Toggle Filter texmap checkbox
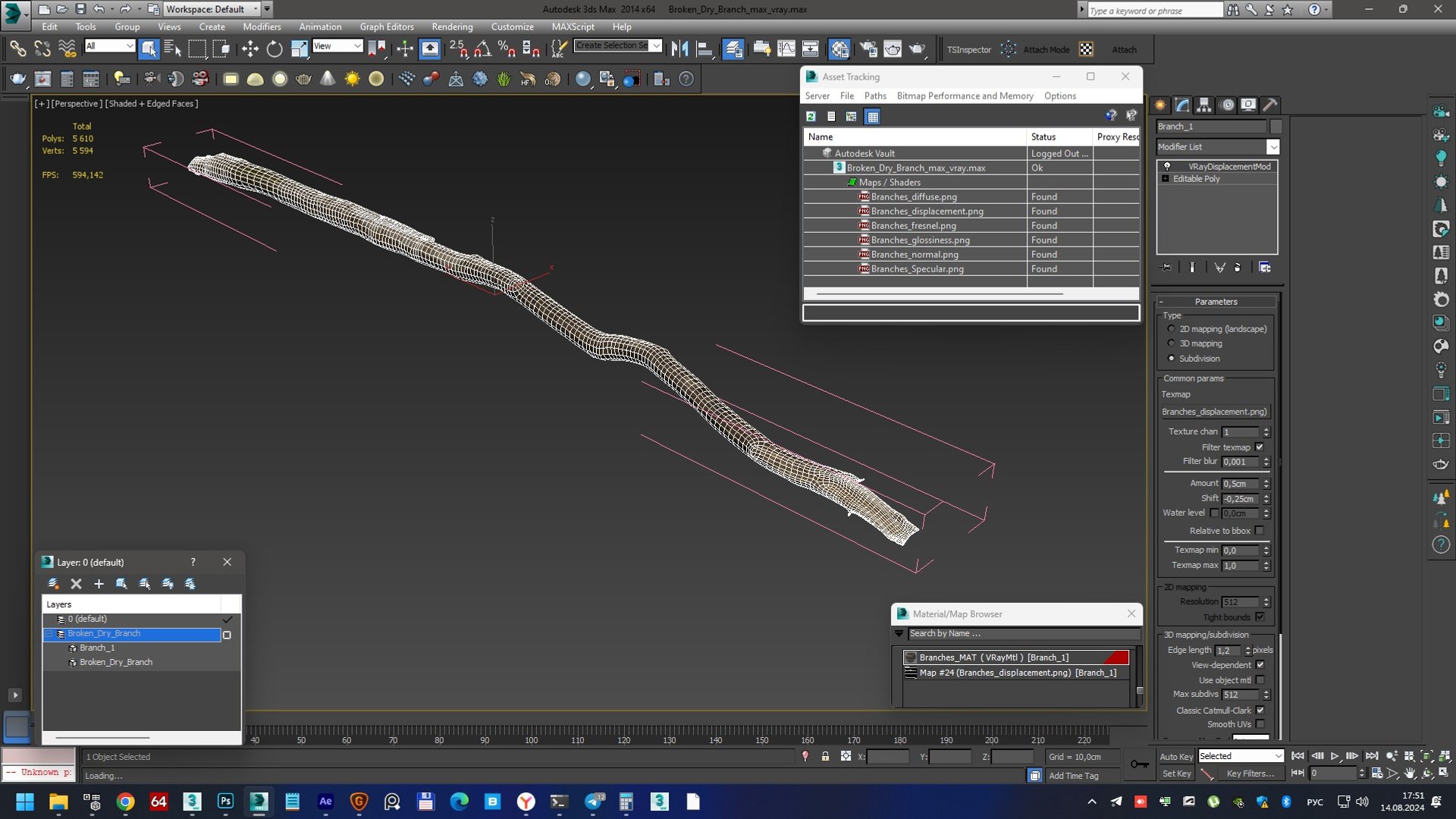This screenshot has width=1456, height=819. tap(1260, 447)
